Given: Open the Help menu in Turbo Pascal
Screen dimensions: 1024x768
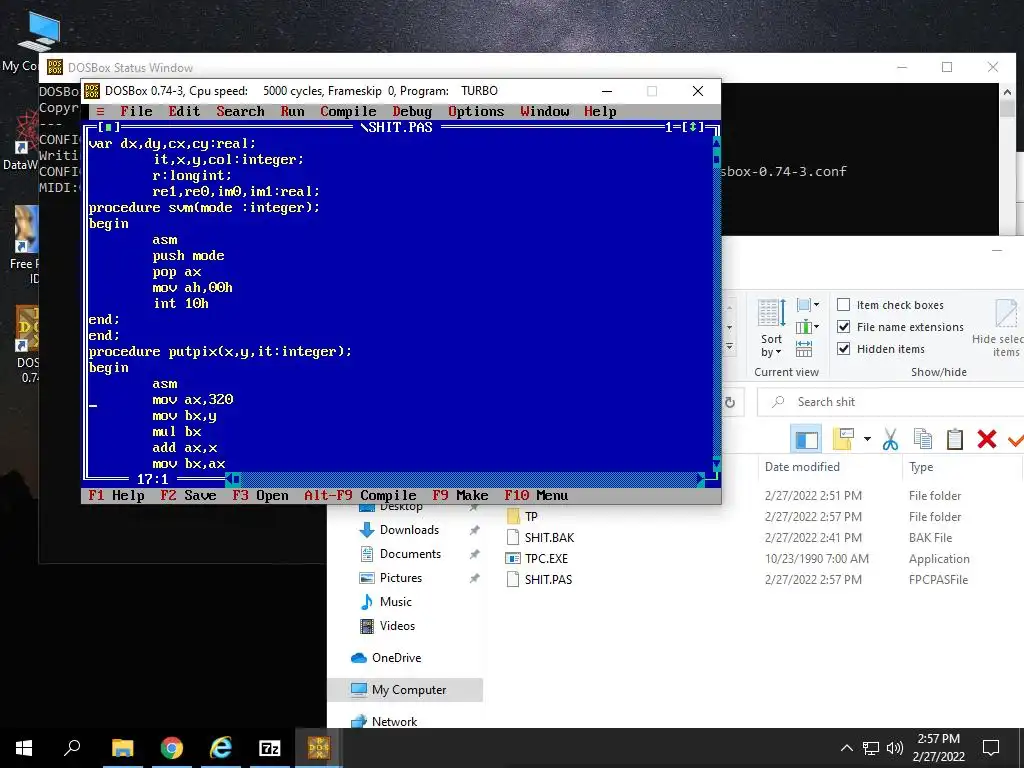Looking at the screenshot, I should pyautogui.click(x=600, y=112).
